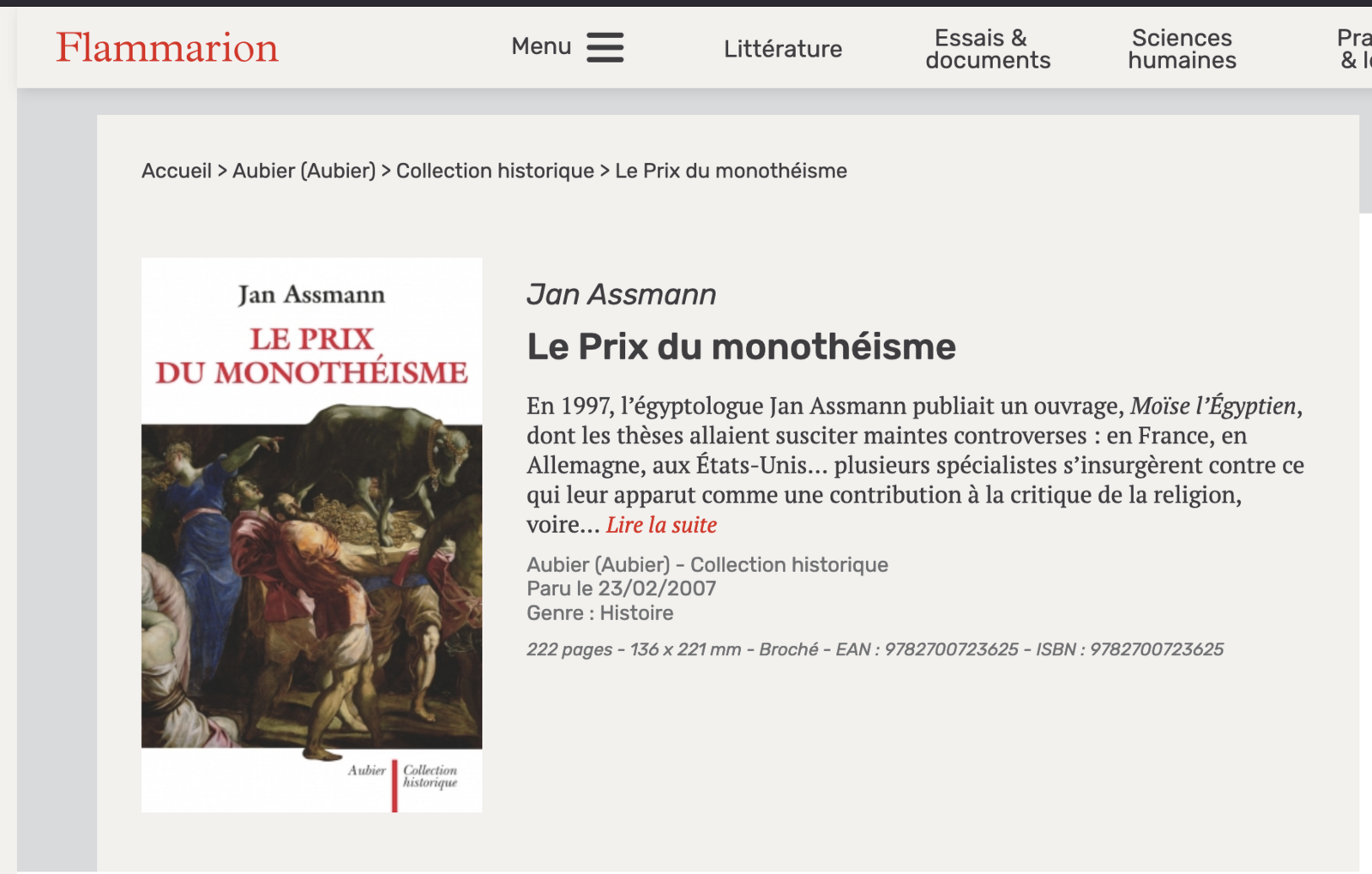The image size is (1372, 874).
Task: Click the Menu label
Action: pyautogui.click(x=541, y=46)
